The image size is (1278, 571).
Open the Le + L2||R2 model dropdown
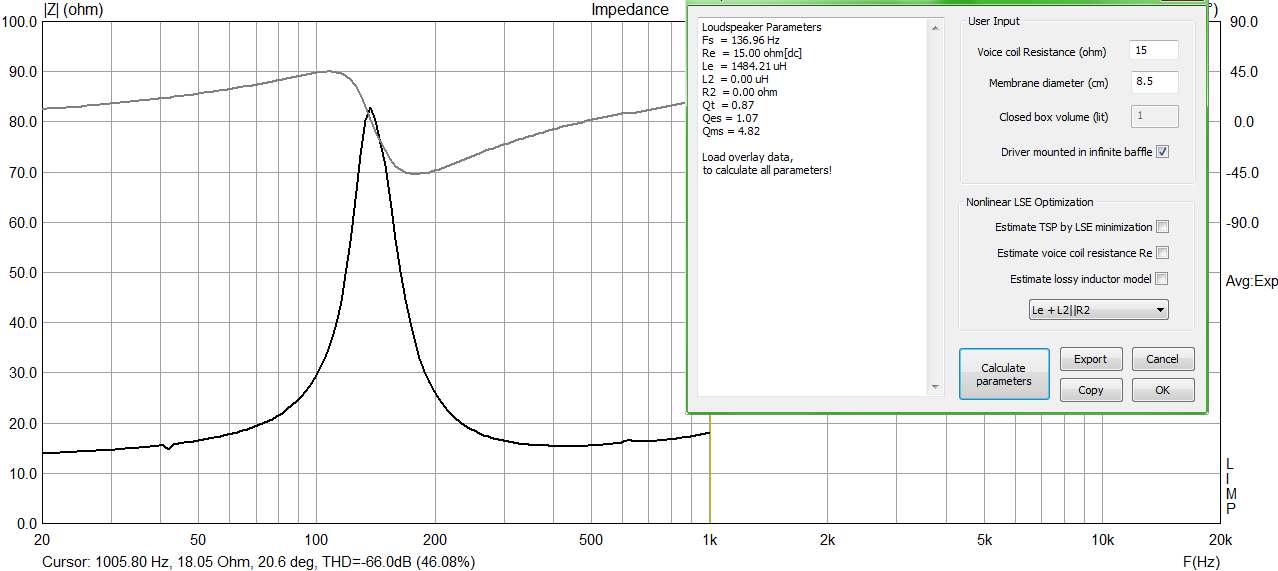click(x=1099, y=310)
